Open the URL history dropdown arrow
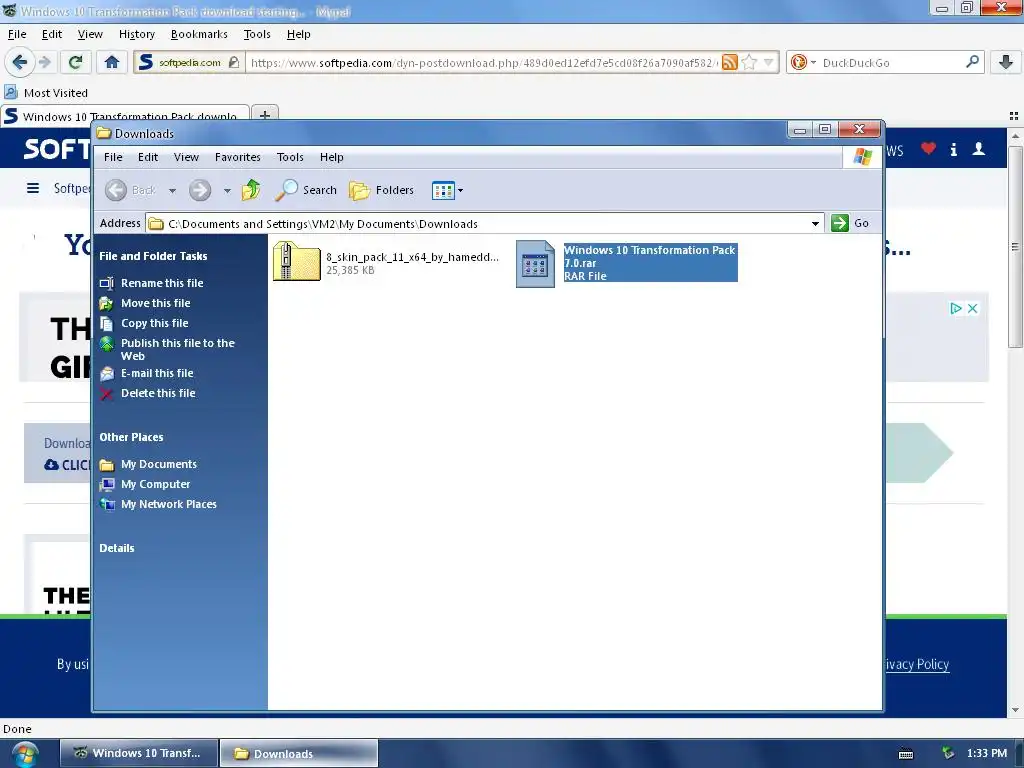This screenshot has width=1024, height=768. pyautogui.click(x=769, y=63)
